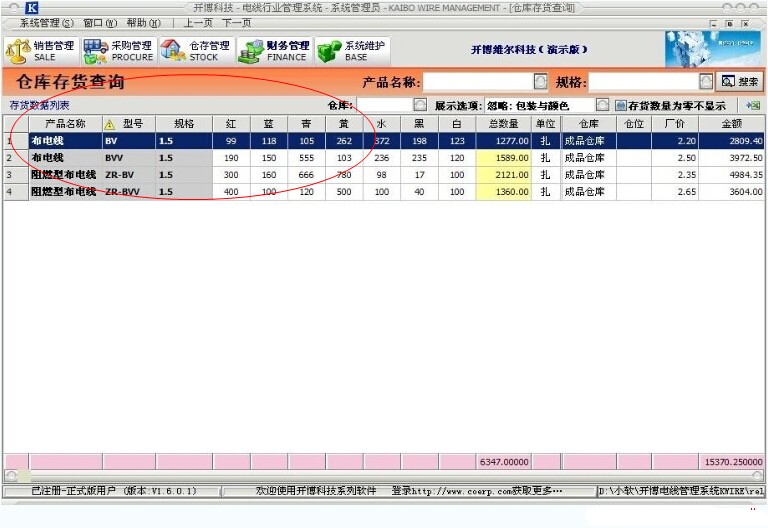
Task: Open the 系统管理(S) menu
Action: click(x=46, y=23)
